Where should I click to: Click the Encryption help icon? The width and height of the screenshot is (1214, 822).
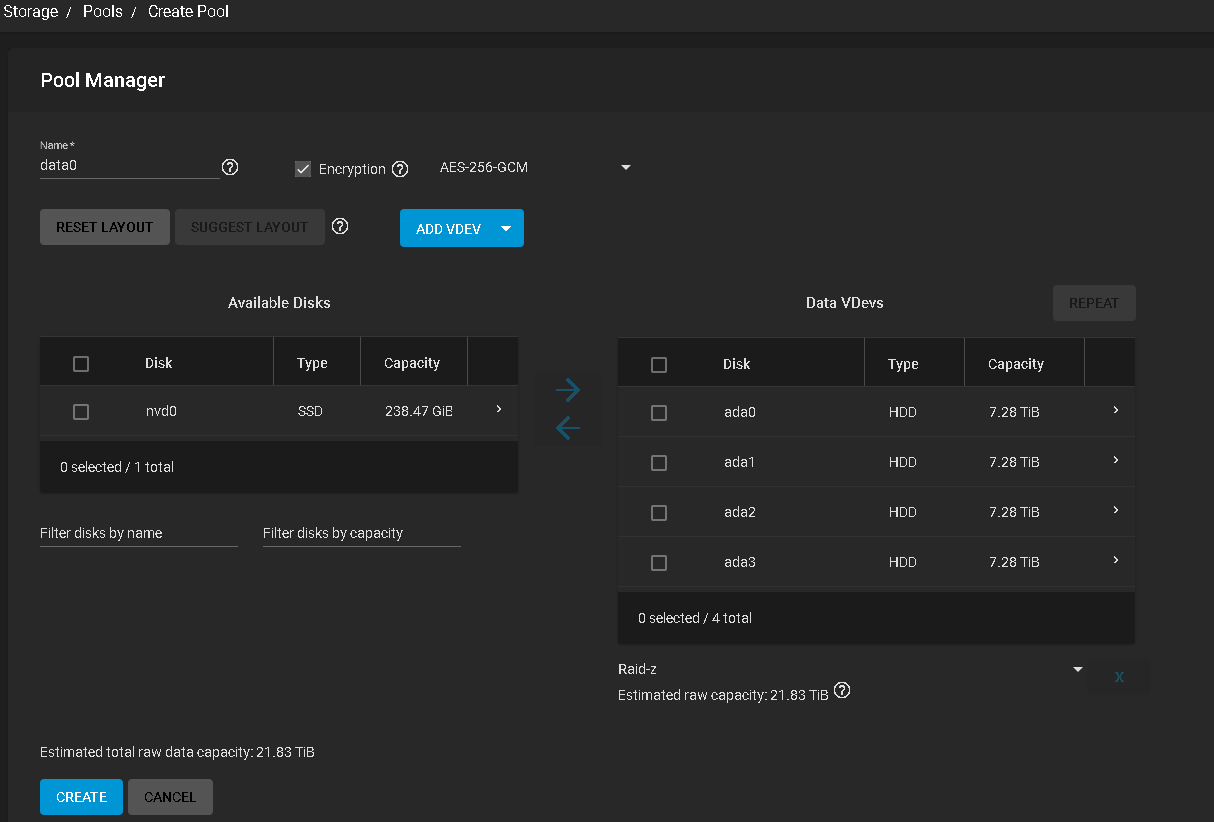[400, 169]
